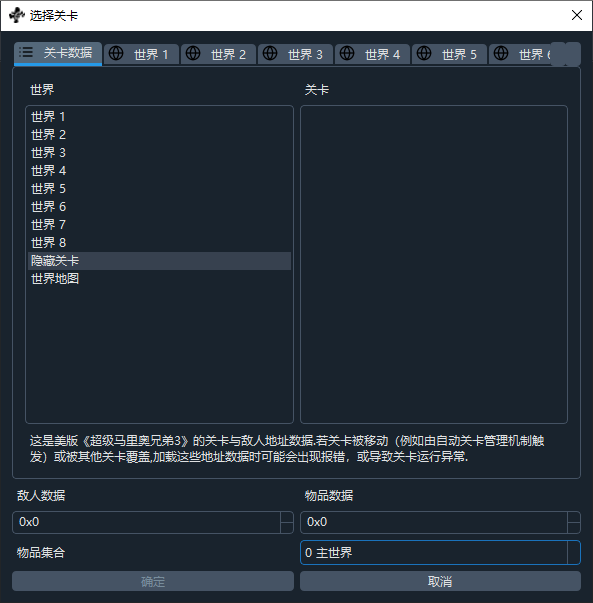
Task: Click the left tab-scroll button in the tab bar
Action: (x=558, y=54)
